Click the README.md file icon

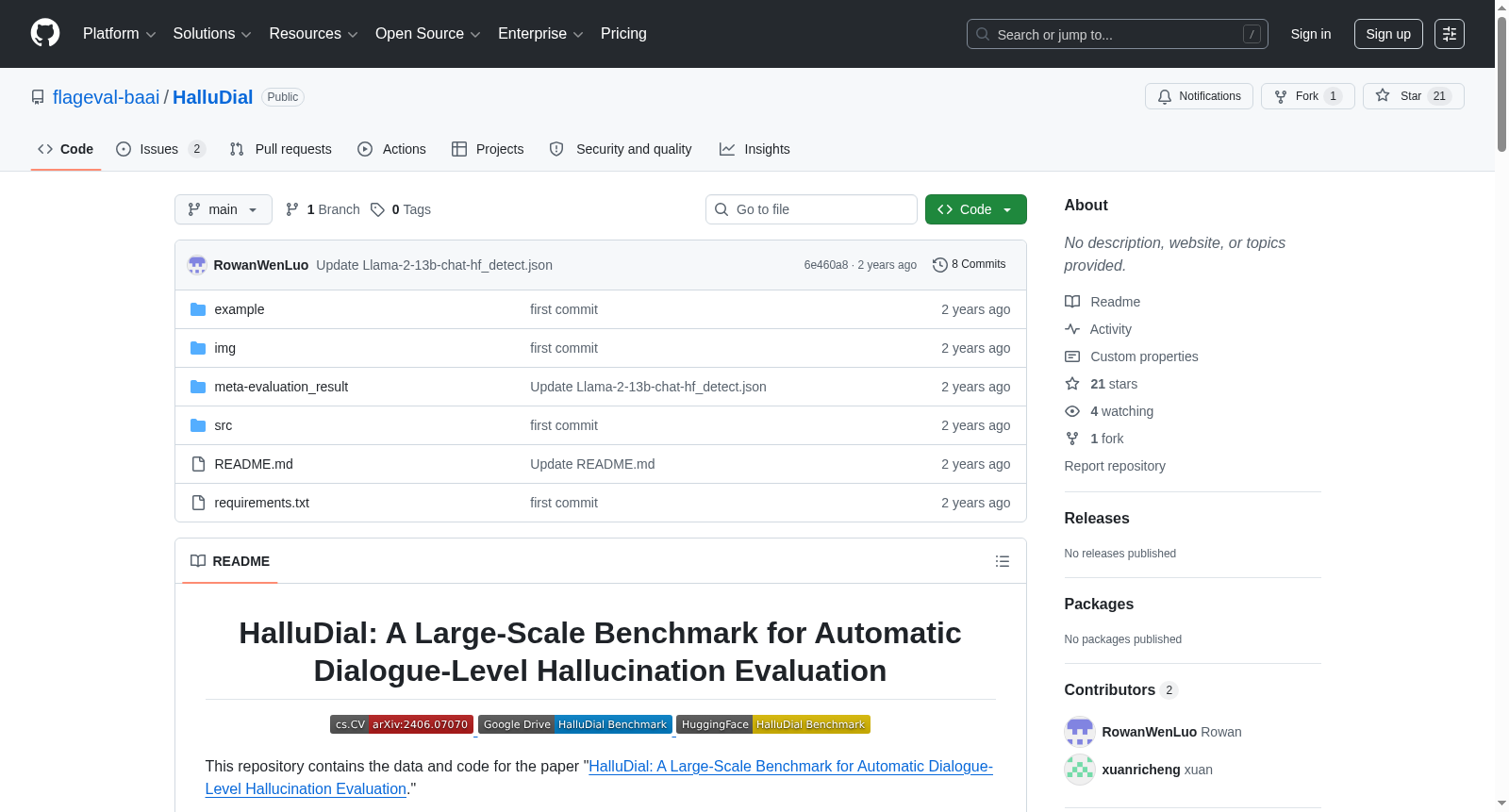pyautogui.click(x=198, y=464)
